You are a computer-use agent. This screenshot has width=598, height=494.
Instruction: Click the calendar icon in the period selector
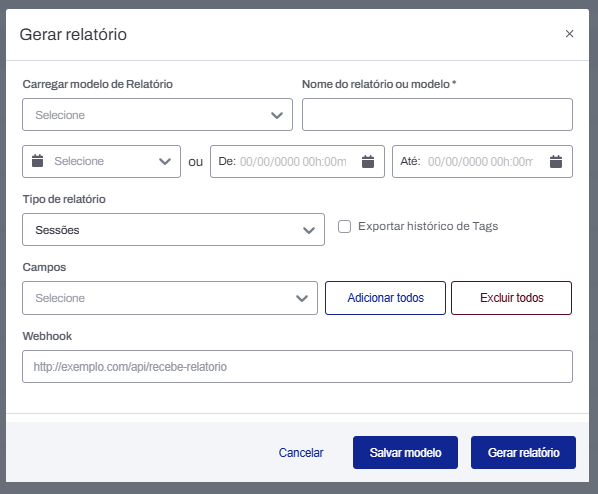point(37,161)
